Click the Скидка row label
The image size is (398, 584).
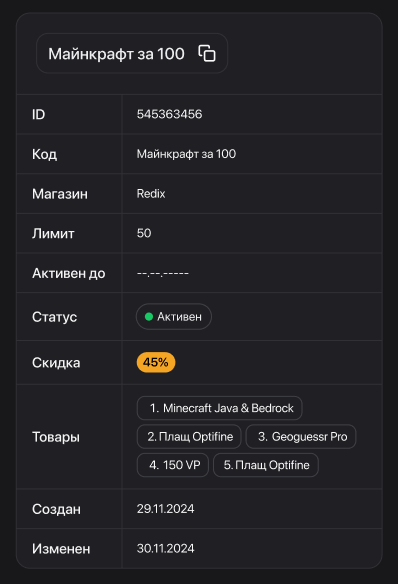click(56, 362)
